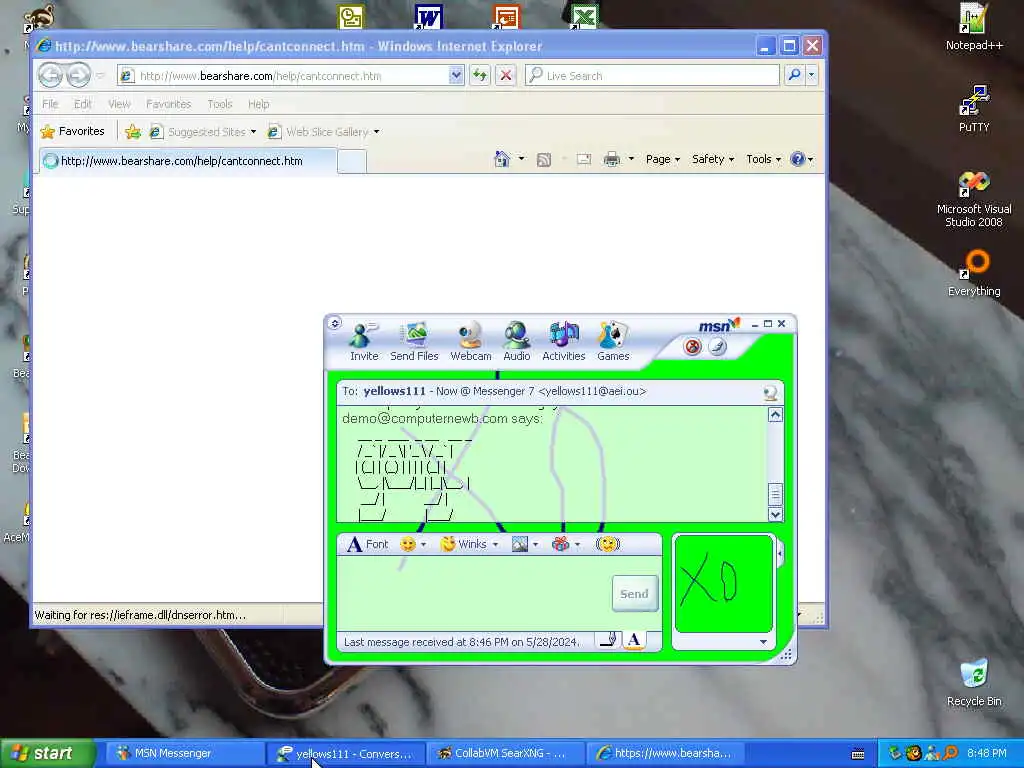Click the Forward button in Internet Explorer
The height and width of the screenshot is (768, 1024).
coord(78,75)
